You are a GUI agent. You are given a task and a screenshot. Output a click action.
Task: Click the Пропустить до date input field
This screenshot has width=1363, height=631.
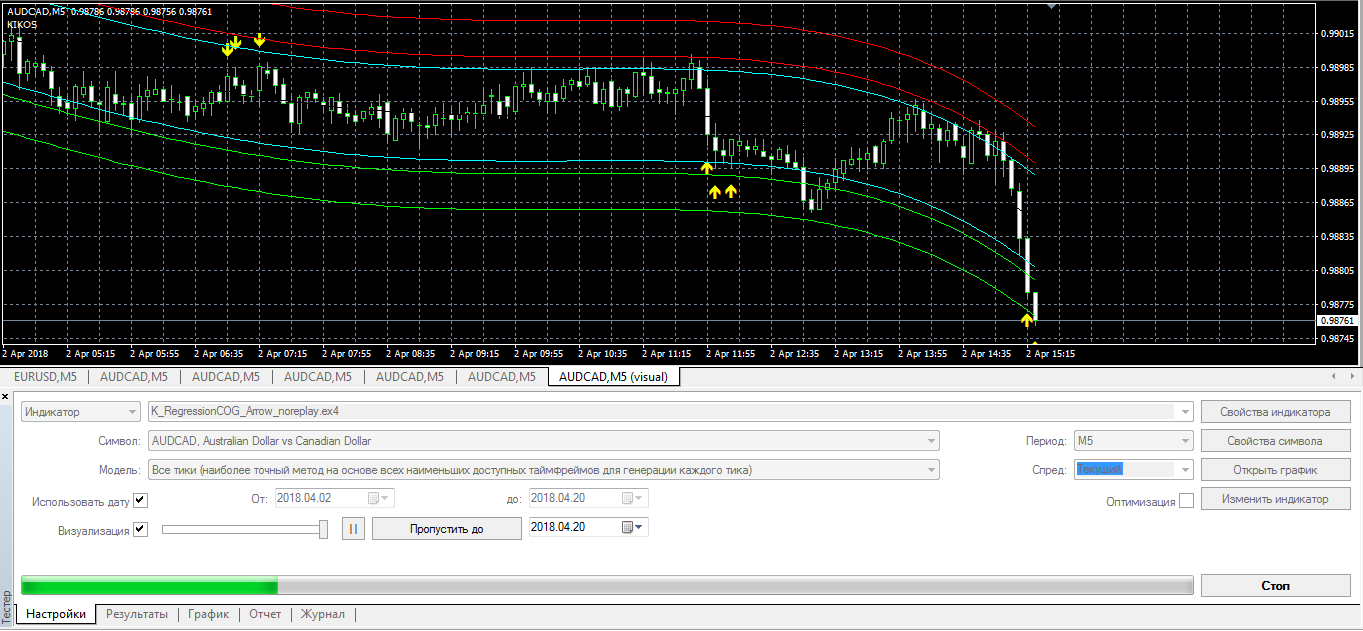pos(574,528)
